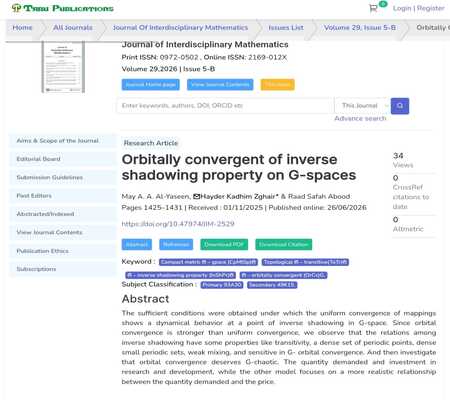Image resolution: width=450 pixels, height=400 pixels.
Task: Click the blue search magnifier button
Action: click(x=400, y=106)
